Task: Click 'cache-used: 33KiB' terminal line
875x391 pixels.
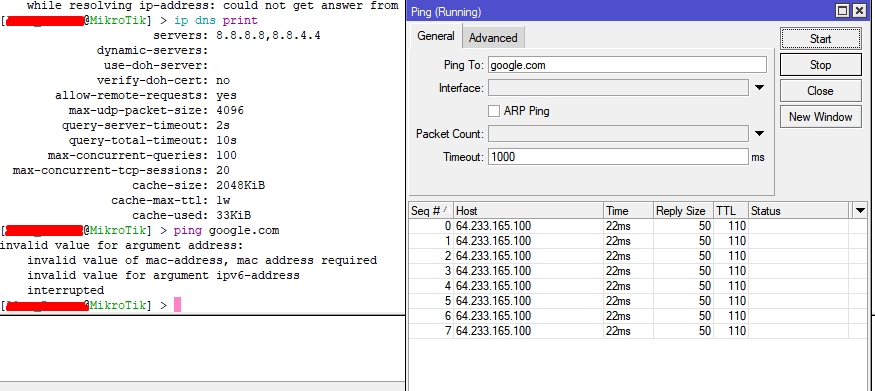Action: [191, 215]
